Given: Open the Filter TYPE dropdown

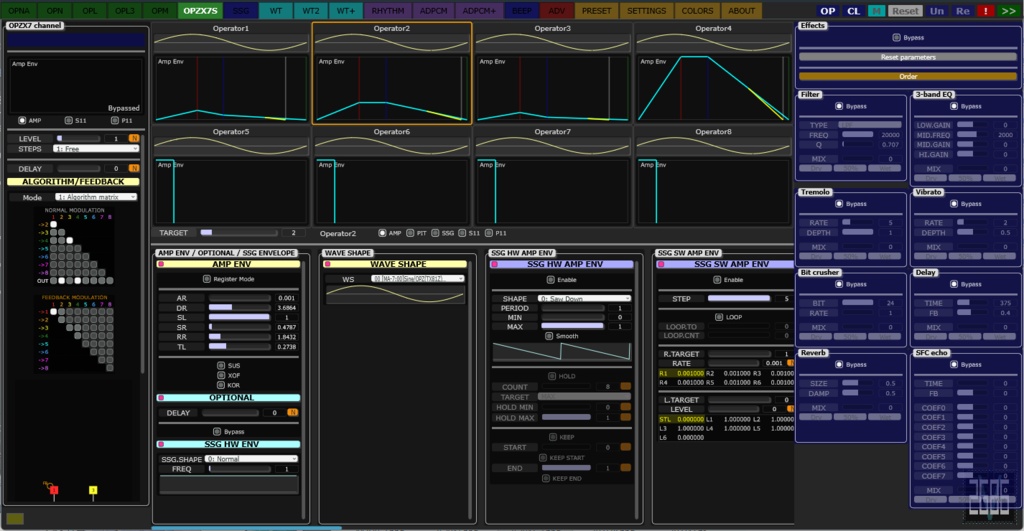Looking at the screenshot, I should pos(869,125).
